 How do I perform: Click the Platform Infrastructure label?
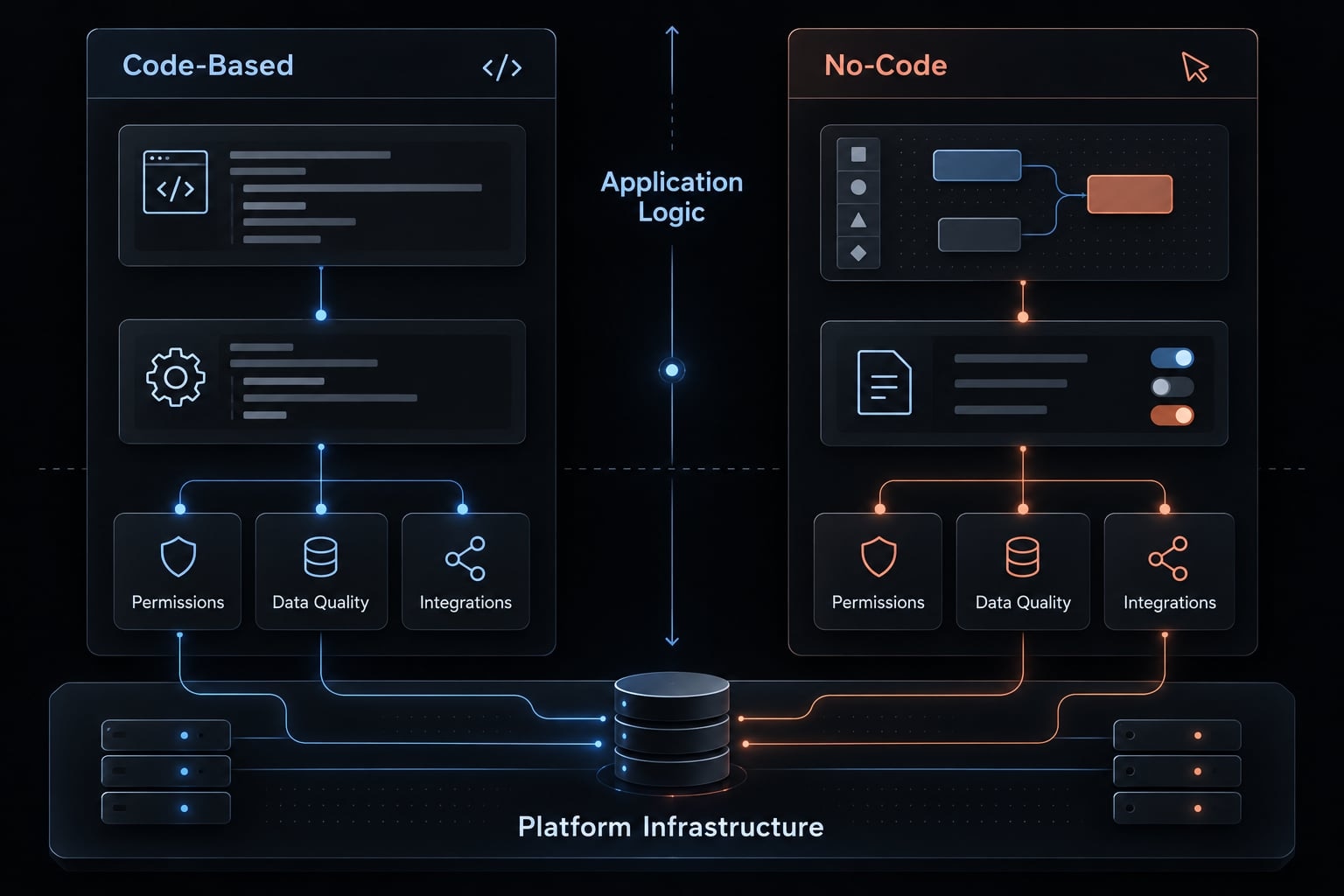(x=671, y=827)
